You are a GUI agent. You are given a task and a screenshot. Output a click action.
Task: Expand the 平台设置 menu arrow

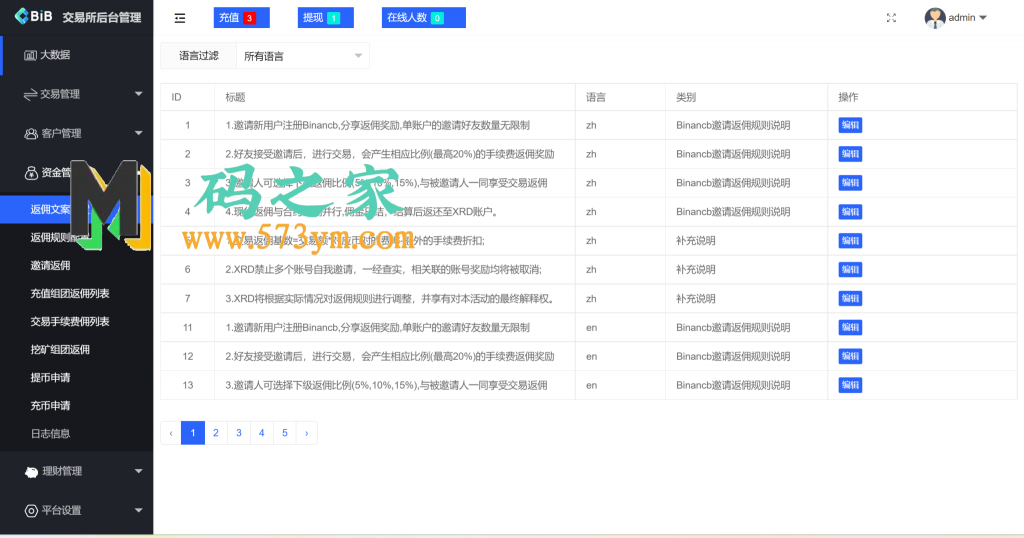(138, 511)
